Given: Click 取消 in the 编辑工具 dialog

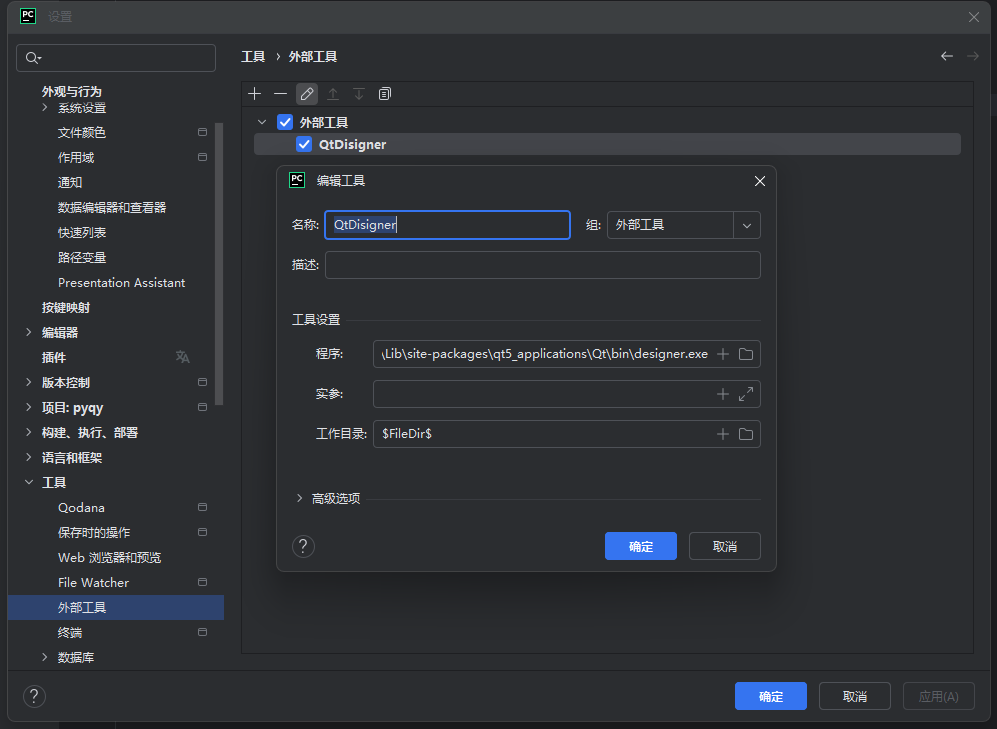Looking at the screenshot, I should [x=725, y=546].
